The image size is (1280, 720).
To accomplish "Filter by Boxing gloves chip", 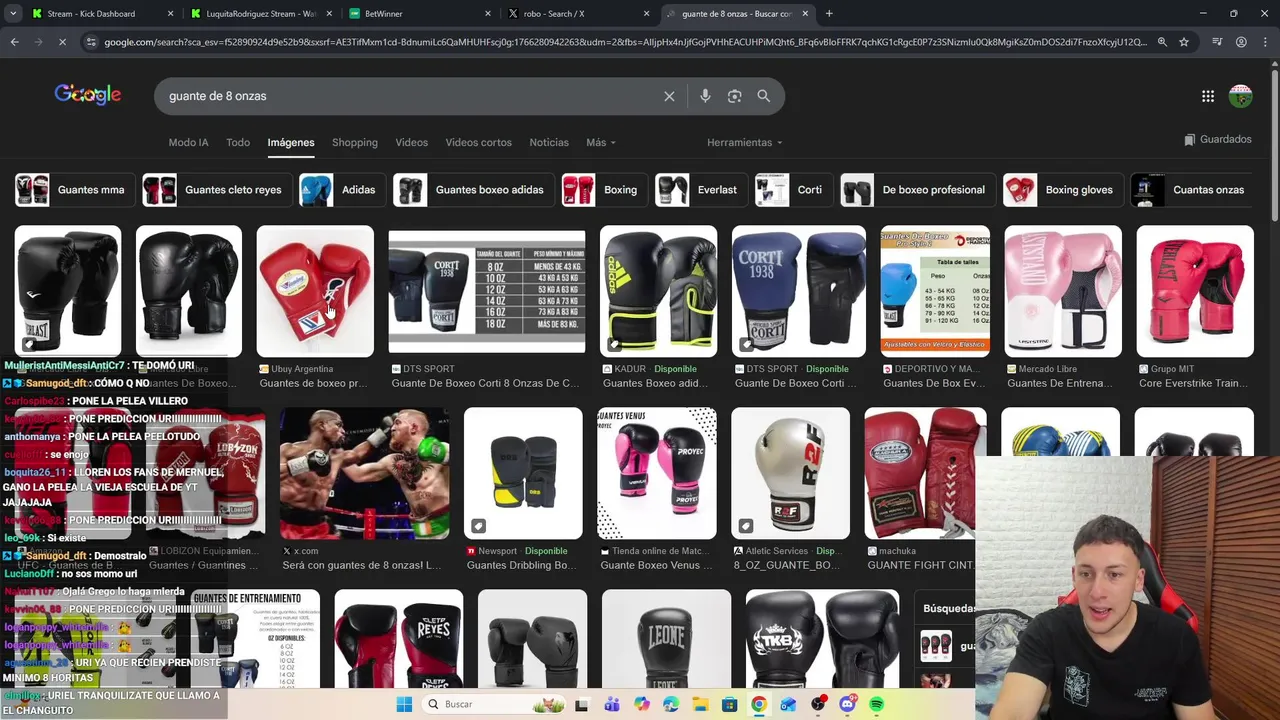I will pos(1061,190).
